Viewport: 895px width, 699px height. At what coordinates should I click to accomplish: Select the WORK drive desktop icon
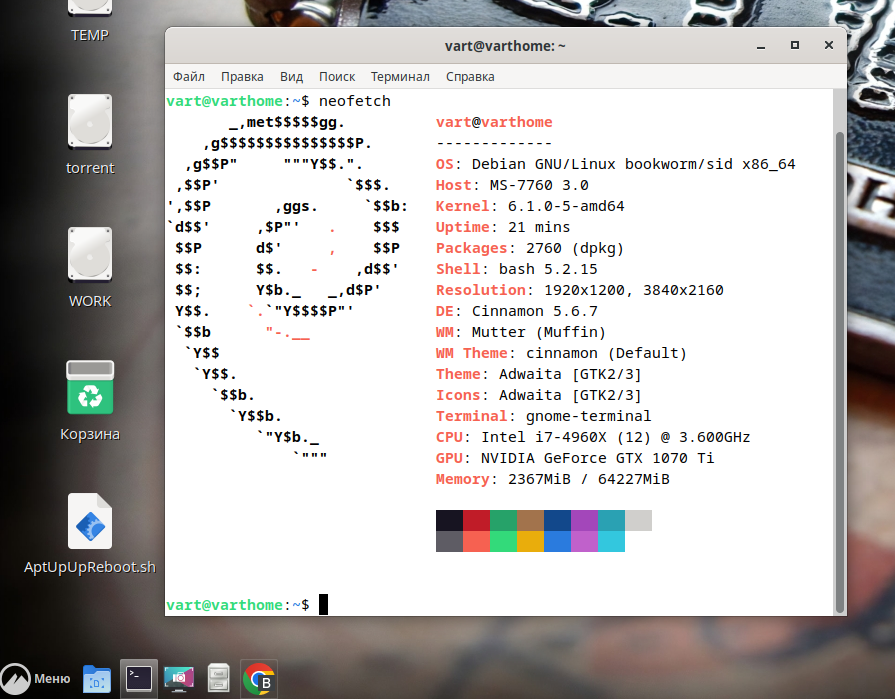coord(90,268)
